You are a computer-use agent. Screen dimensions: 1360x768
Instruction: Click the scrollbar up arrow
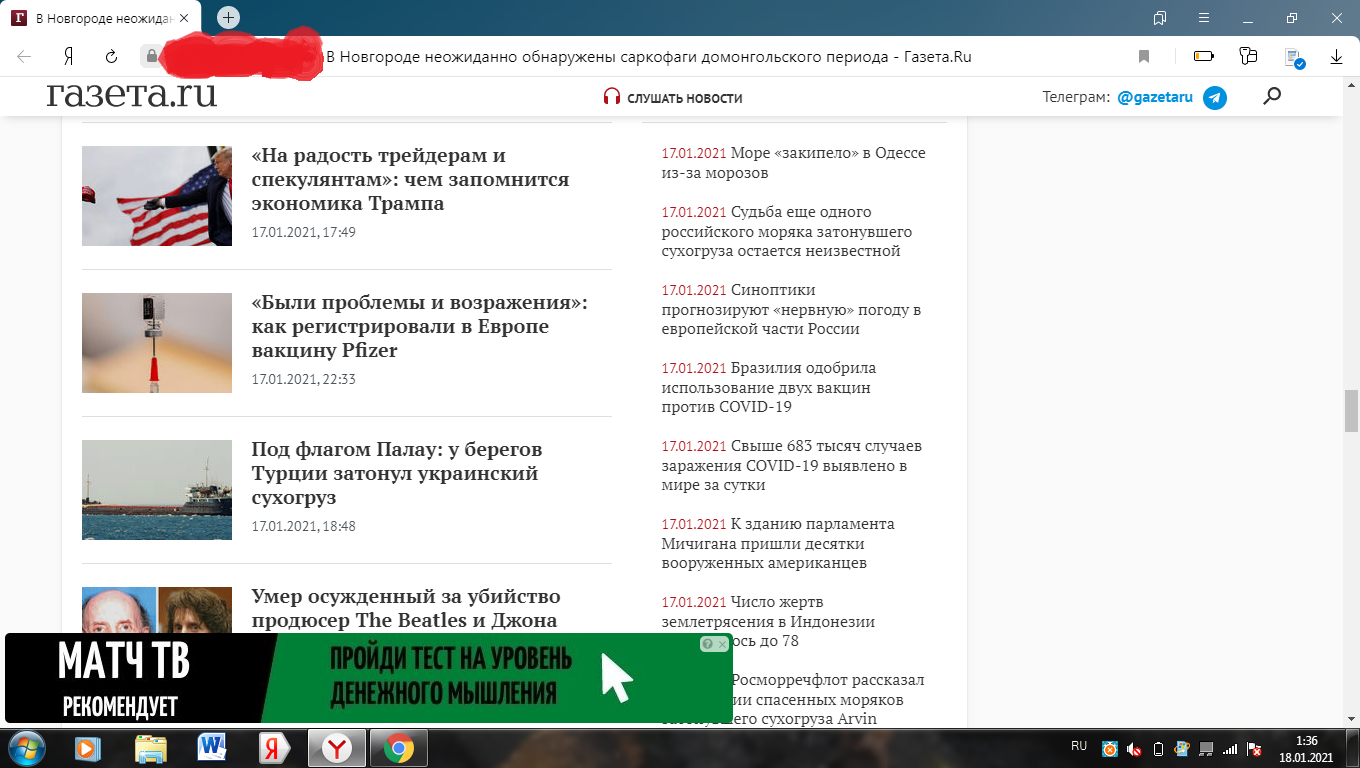coord(1351,84)
